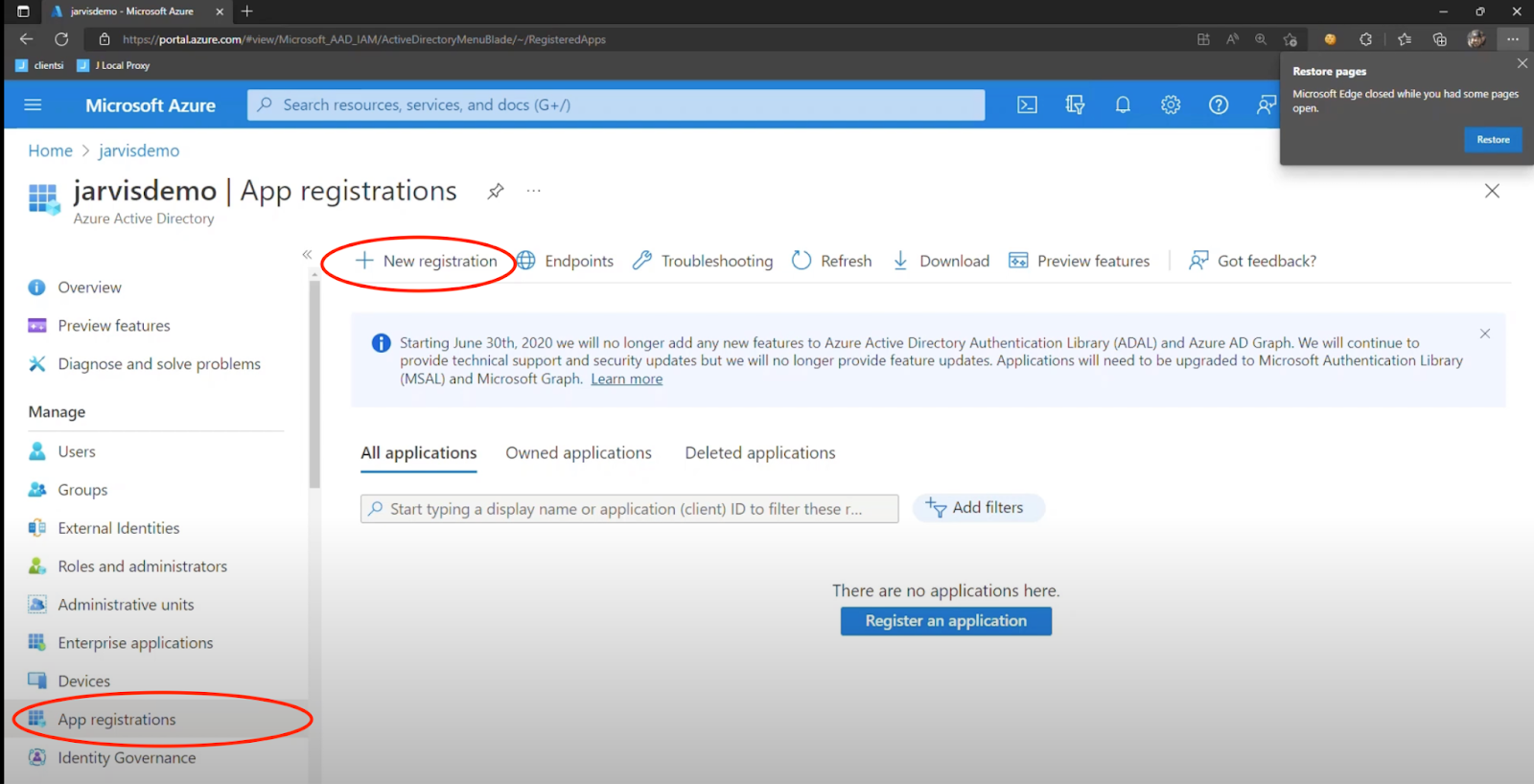Open the ellipsis menu beside the blade title
Screen dimensions: 1534x784
534,191
